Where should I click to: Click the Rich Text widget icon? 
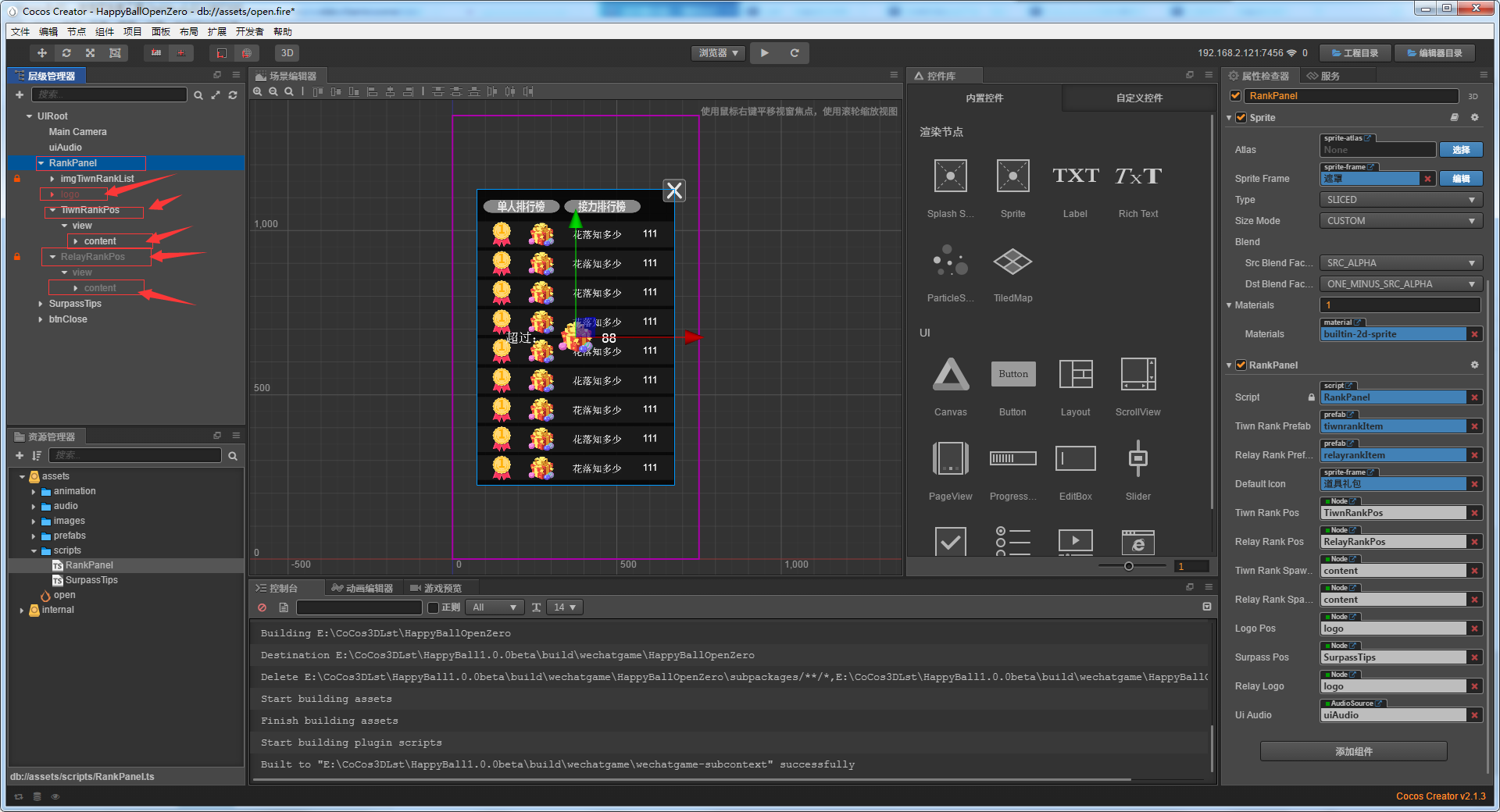tap(1137, 176)
